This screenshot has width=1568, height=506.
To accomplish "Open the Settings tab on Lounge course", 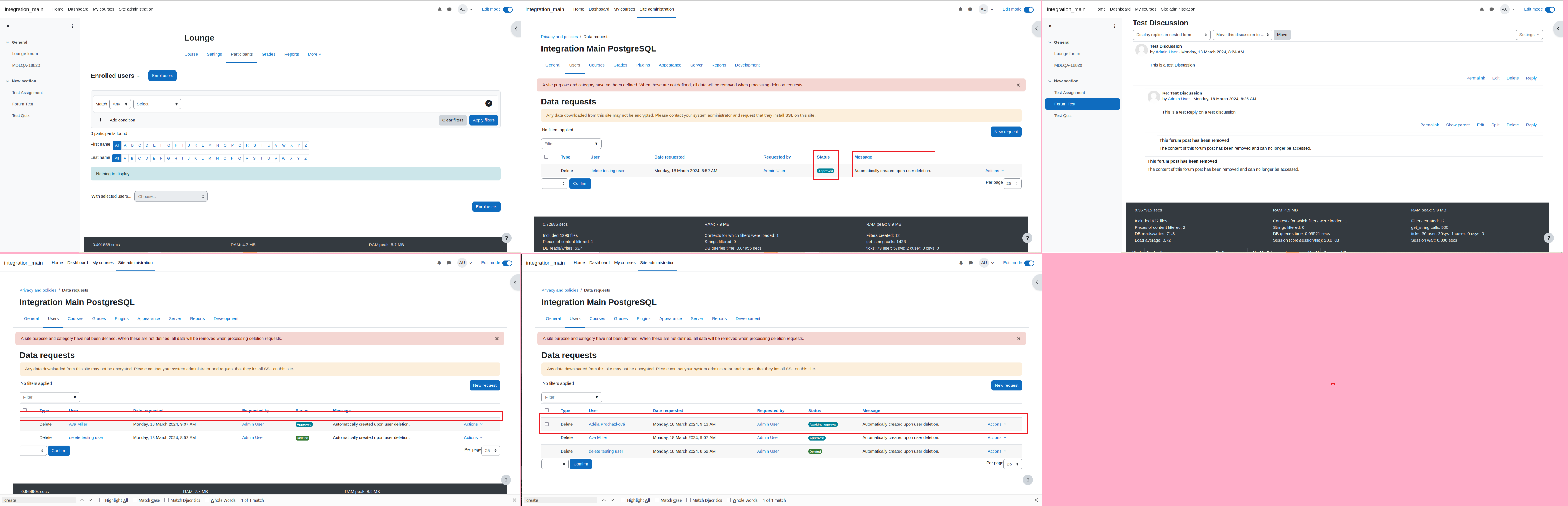I will click(214, 54).
